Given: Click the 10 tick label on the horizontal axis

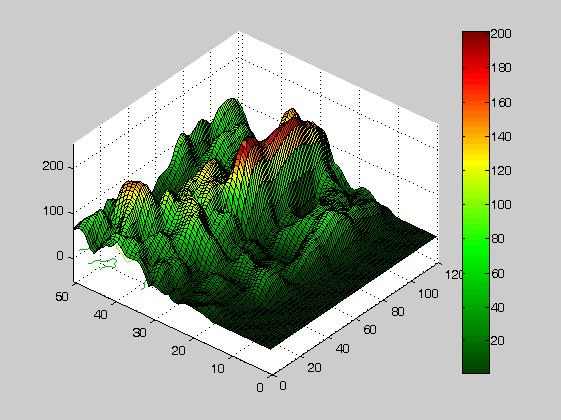Looking at the screenshot, I should (218, 368).
